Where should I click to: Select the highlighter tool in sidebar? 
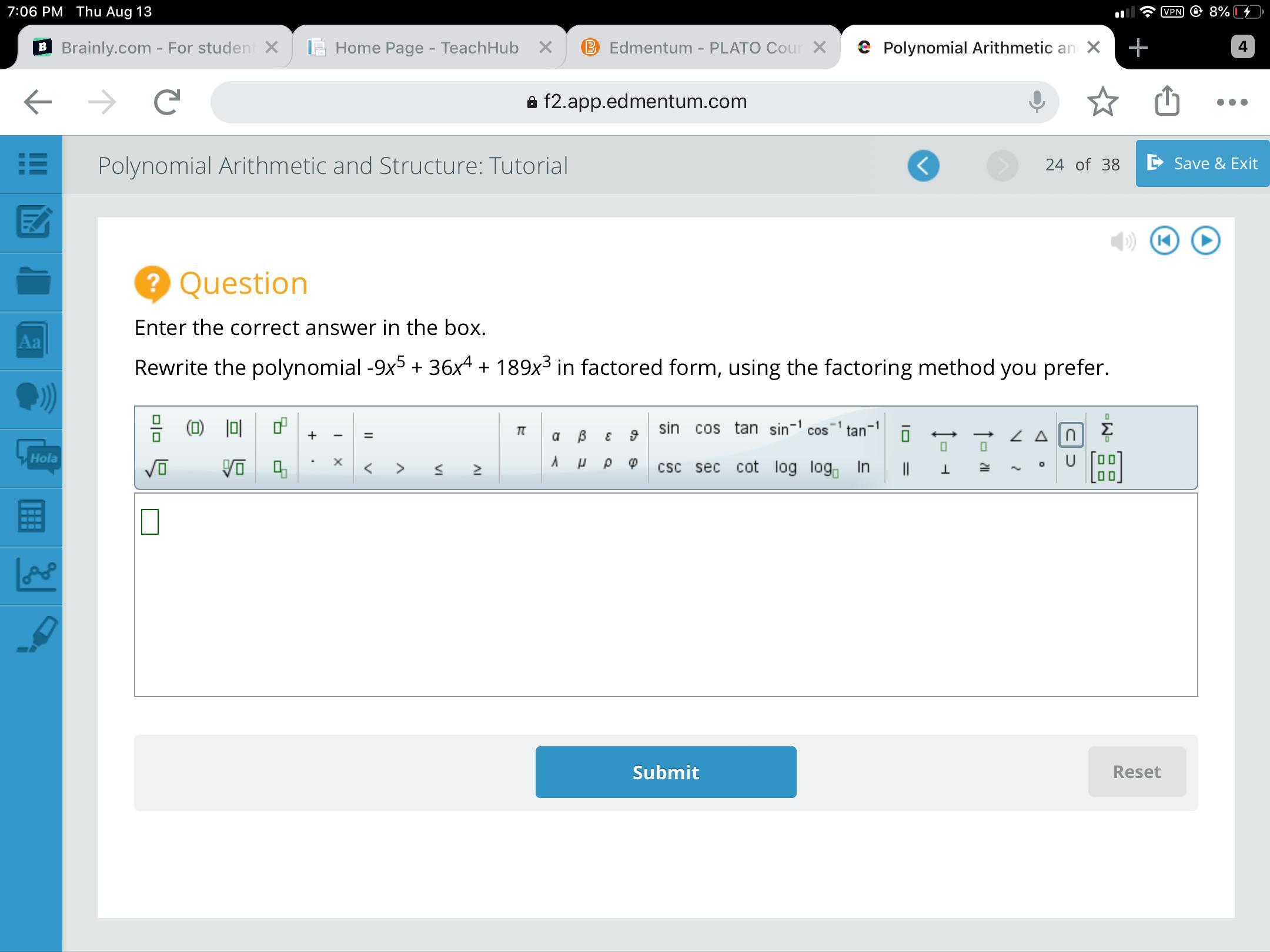[38, 634]
